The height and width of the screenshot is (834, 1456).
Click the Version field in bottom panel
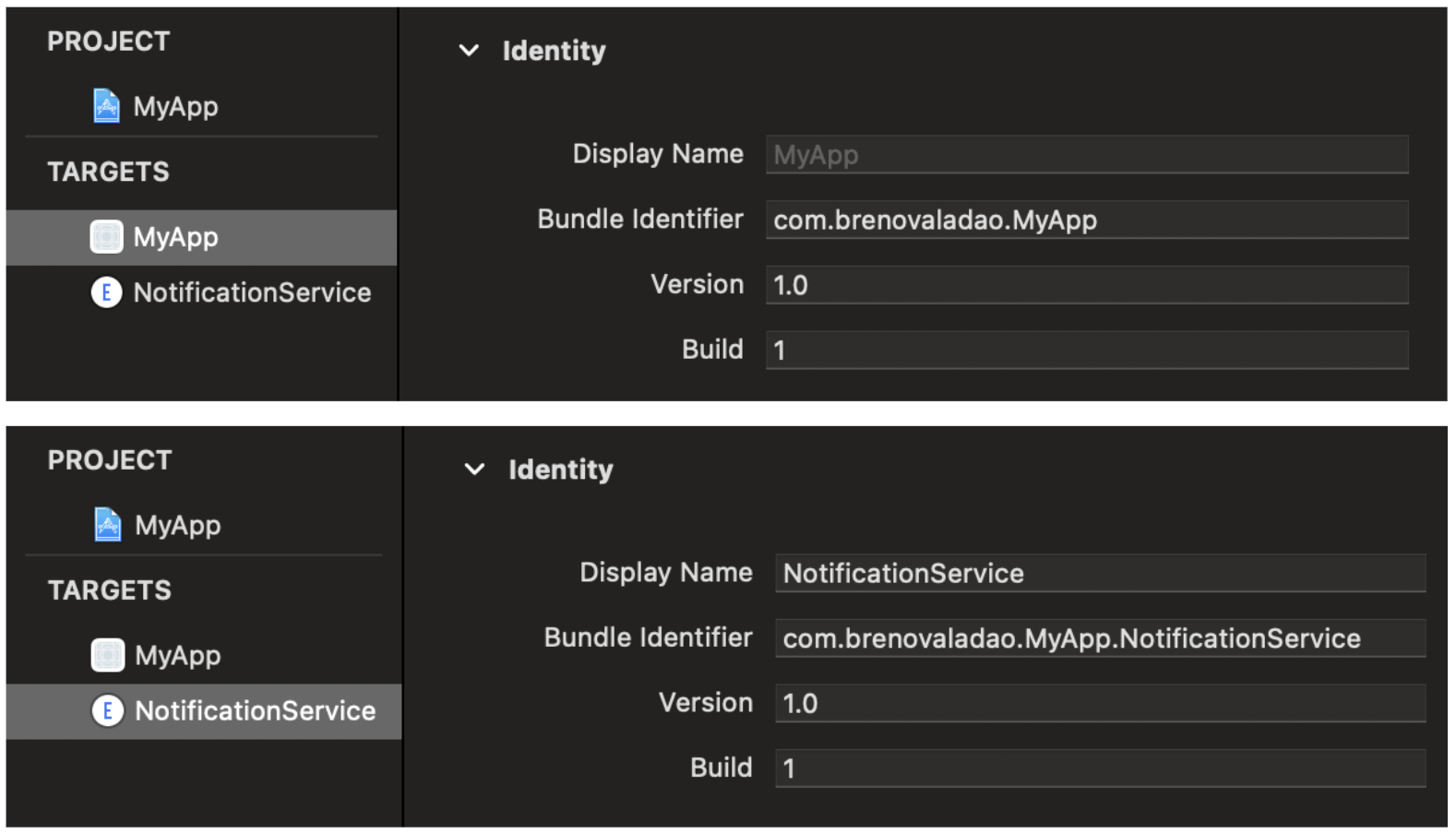pyautogui.click(x=1099, y=704)
